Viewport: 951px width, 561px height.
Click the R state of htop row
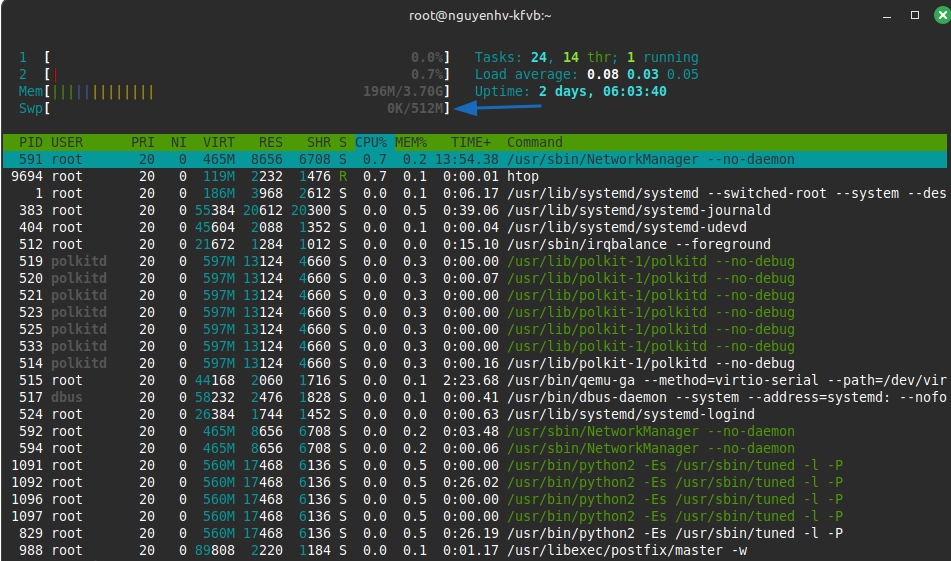pyautogui.click(x=343, y=176)
